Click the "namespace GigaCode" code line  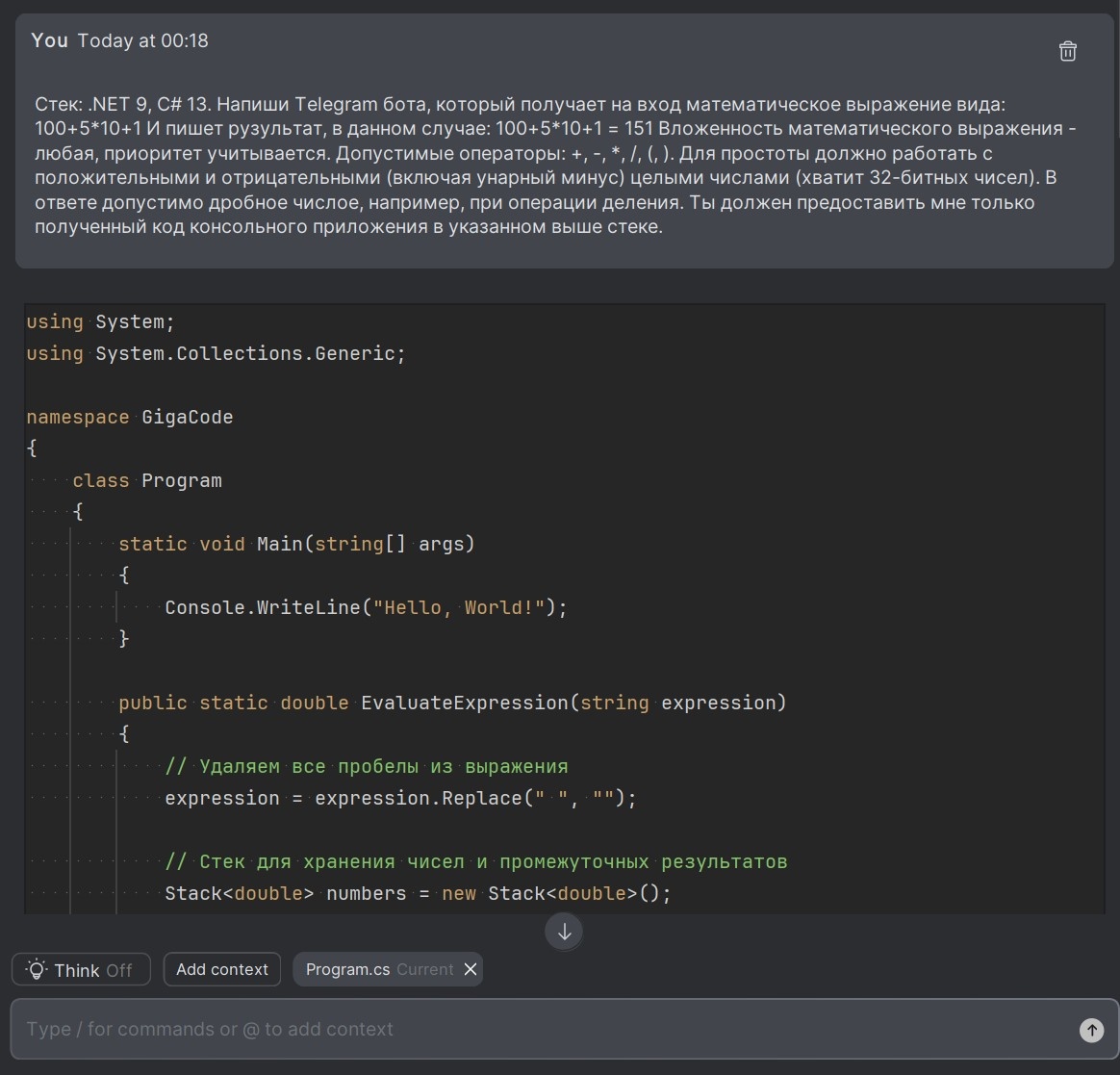pyautogui.click(x=130, y=417)
